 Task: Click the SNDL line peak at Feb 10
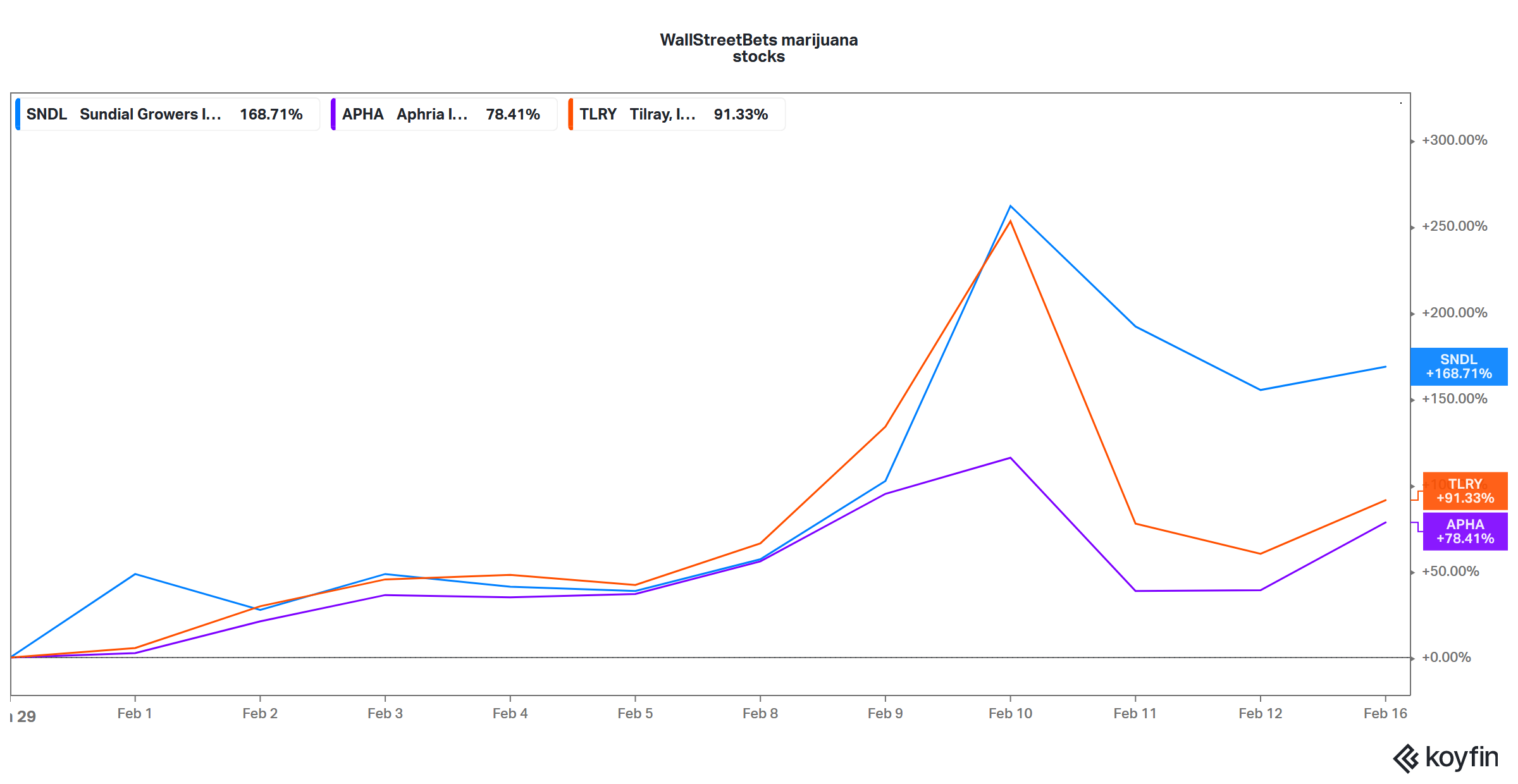coord(1010,206)
